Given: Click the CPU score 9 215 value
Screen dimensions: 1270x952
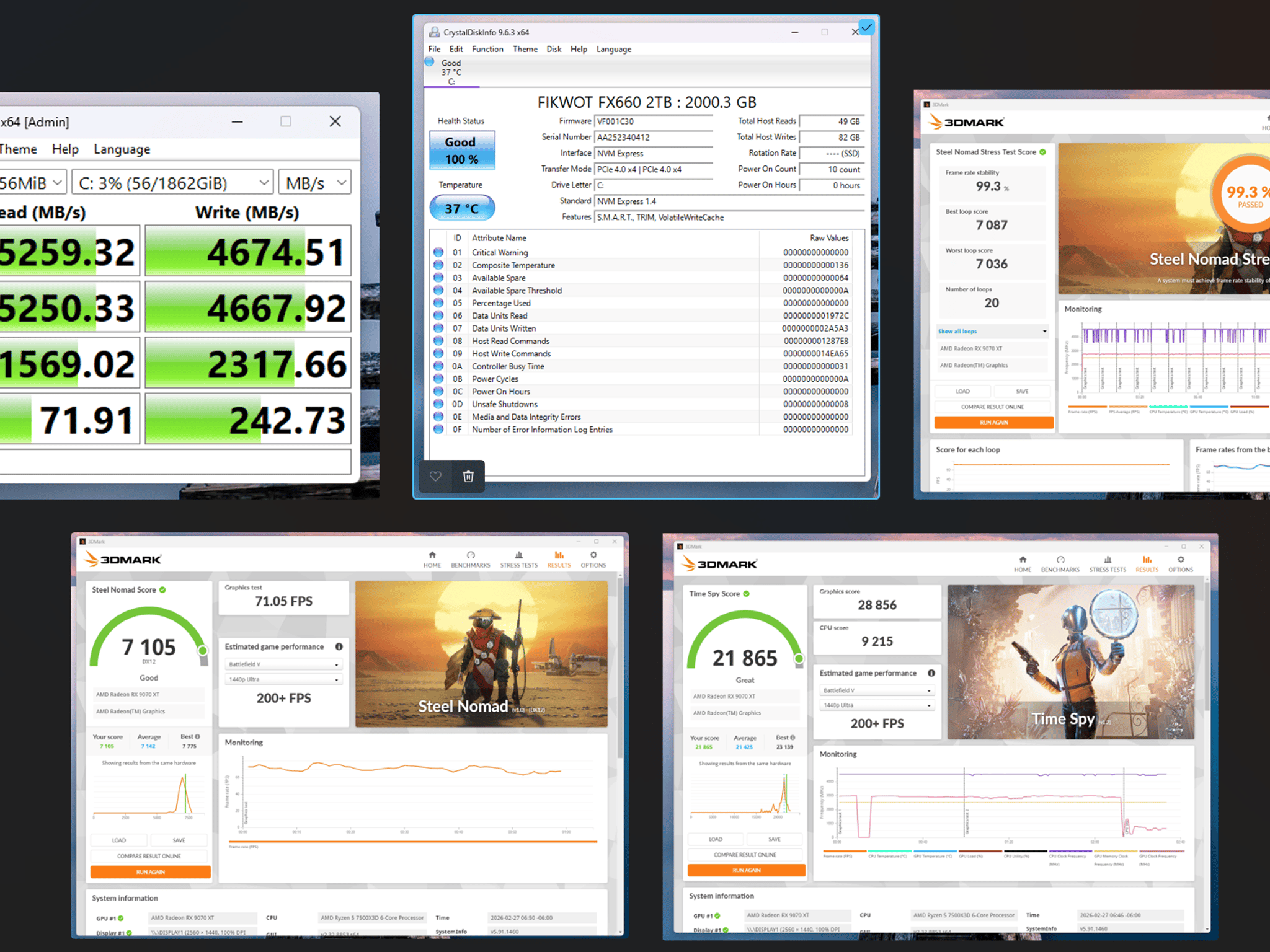Looking at the screenshot, I should (x=877, y=641).
